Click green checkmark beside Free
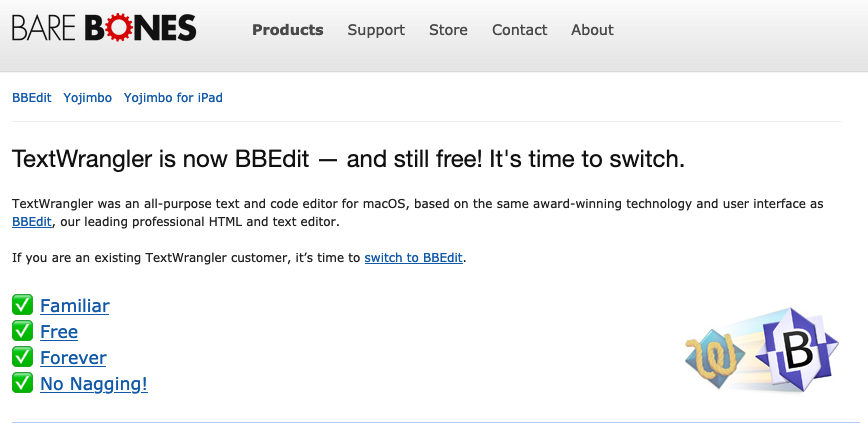Image resolution: width=868 pixels, height=431 pixels. (22, 332)
